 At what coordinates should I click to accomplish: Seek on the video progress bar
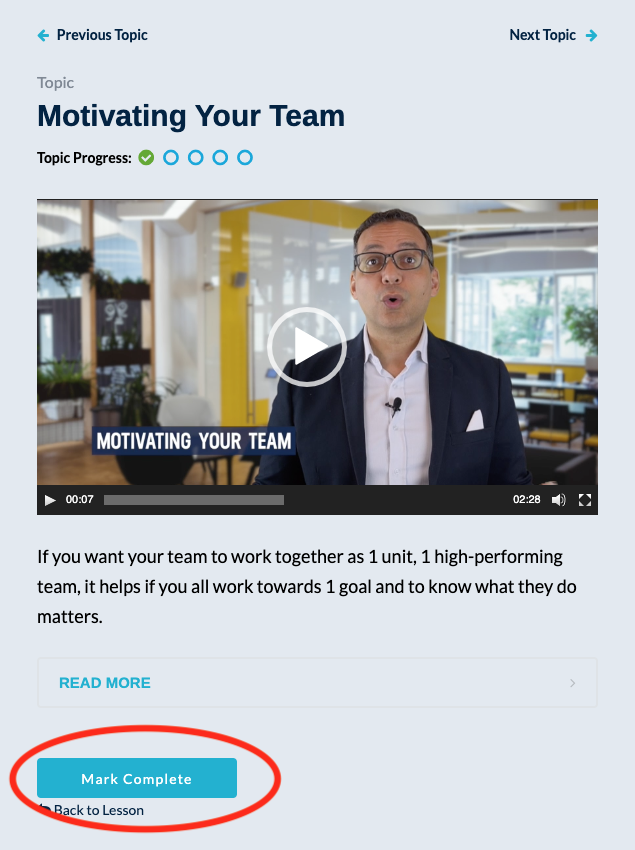pos(194,500)
